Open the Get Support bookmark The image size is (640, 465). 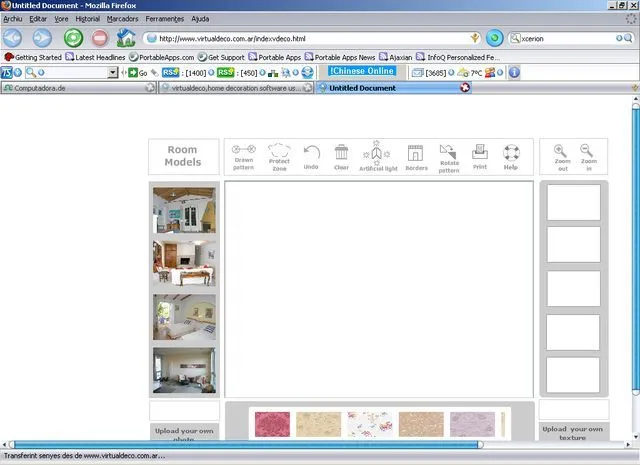tap(221, 57)
